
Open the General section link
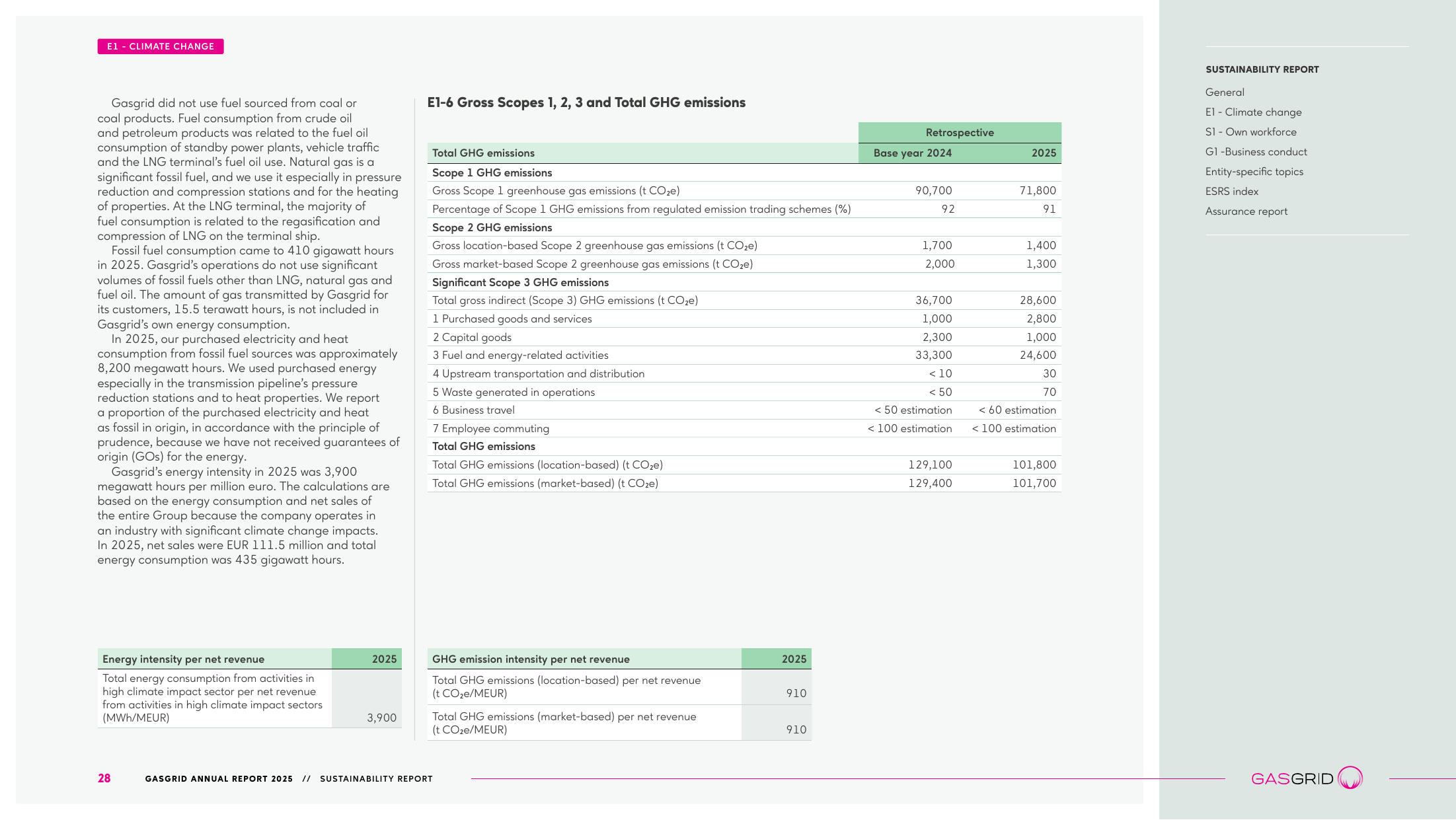[x=1225, y=93]
